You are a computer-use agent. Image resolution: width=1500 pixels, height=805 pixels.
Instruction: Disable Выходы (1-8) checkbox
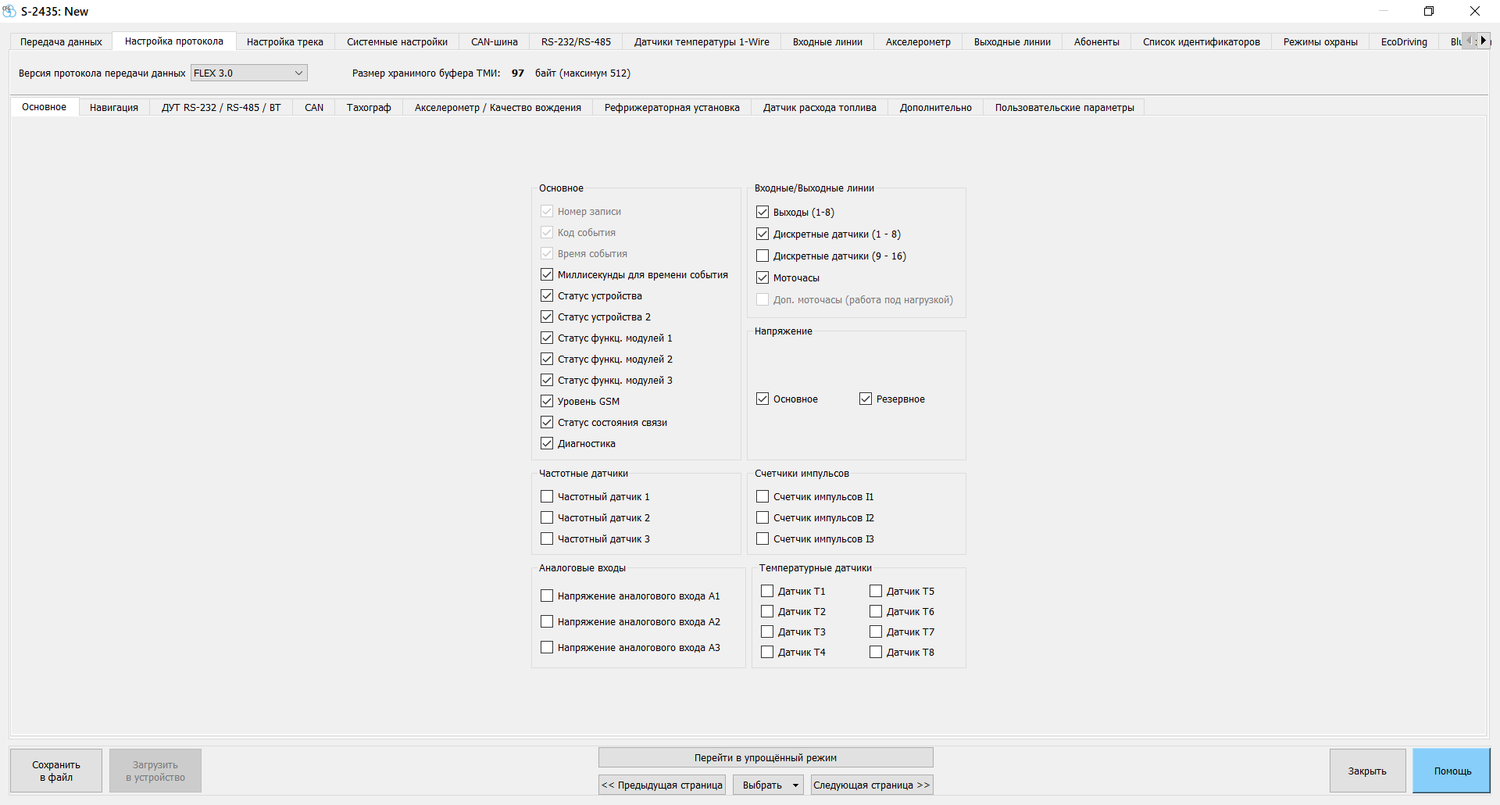(763, 212)
